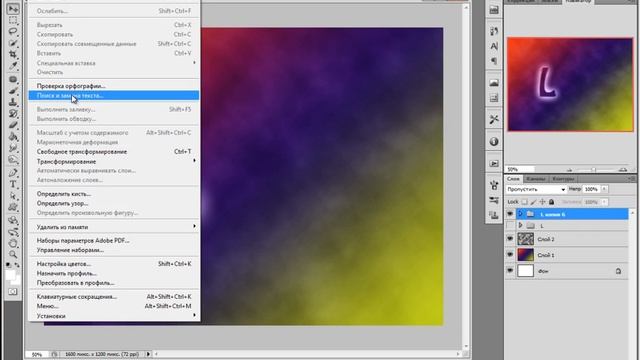Image resolution: width=640 pixels, height=360 pixels.
Task: Show the hidden 'L' group
Action: (510, 226)
